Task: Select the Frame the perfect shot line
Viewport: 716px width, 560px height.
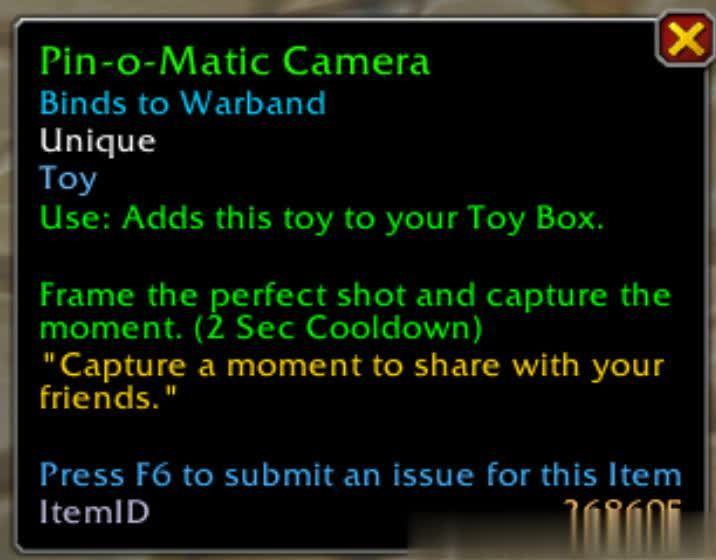Action: (355, 297)
